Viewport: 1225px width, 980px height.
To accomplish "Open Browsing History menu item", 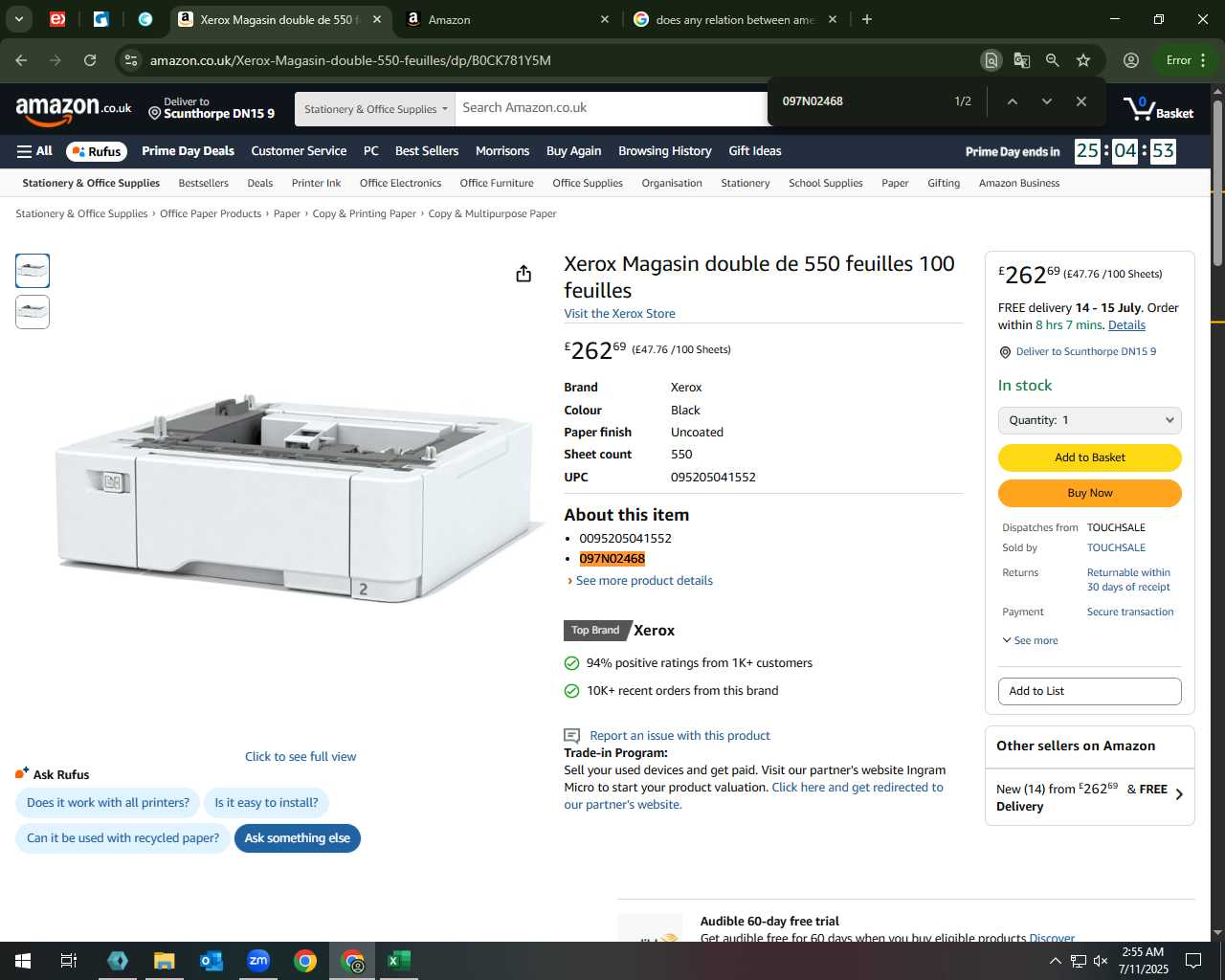I will coord(665,151).
